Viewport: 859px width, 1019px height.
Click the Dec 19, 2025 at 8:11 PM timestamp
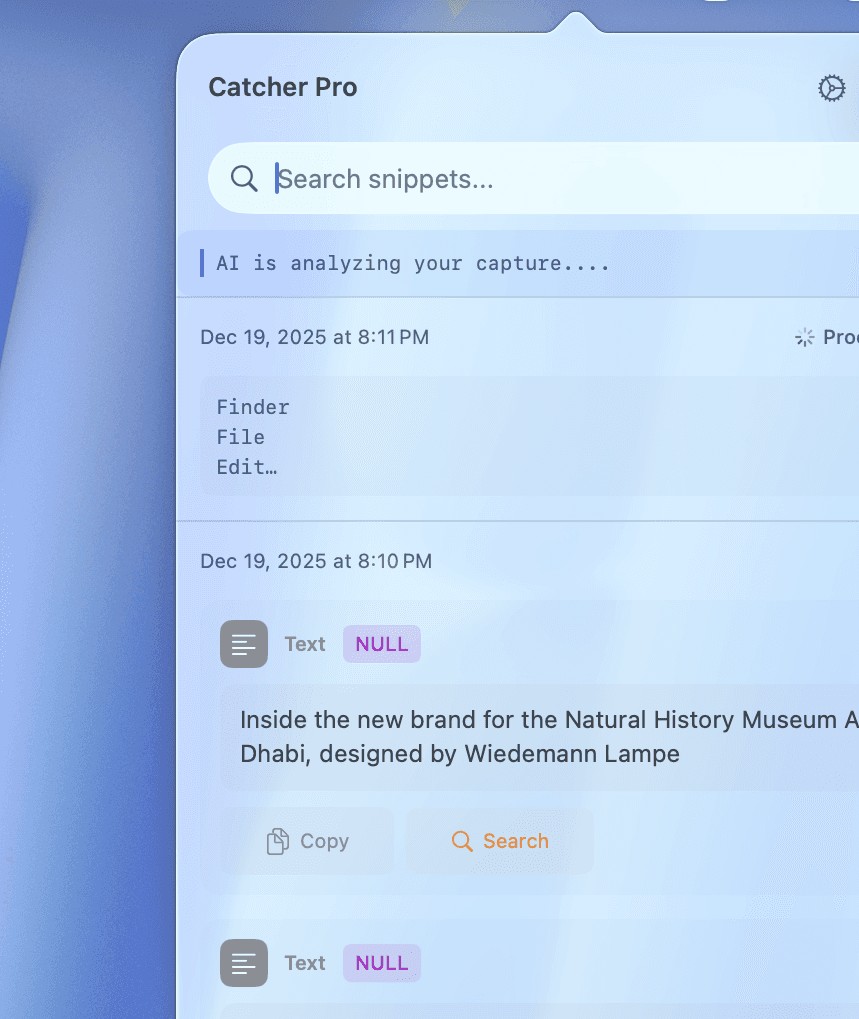[x=314, y=337]
